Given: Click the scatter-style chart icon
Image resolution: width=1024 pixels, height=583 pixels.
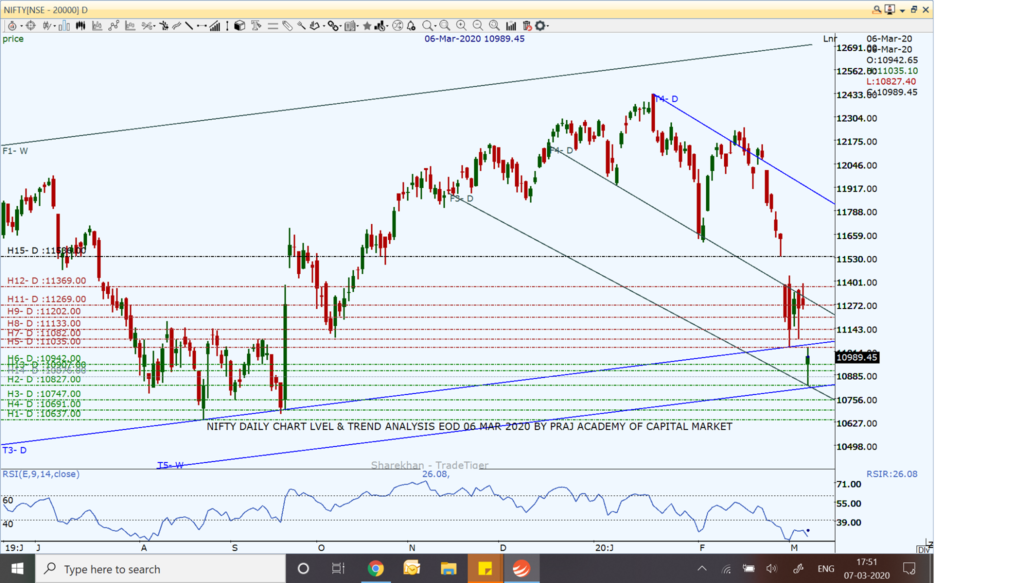Looking at the screenshot, I should click(130, 26).
